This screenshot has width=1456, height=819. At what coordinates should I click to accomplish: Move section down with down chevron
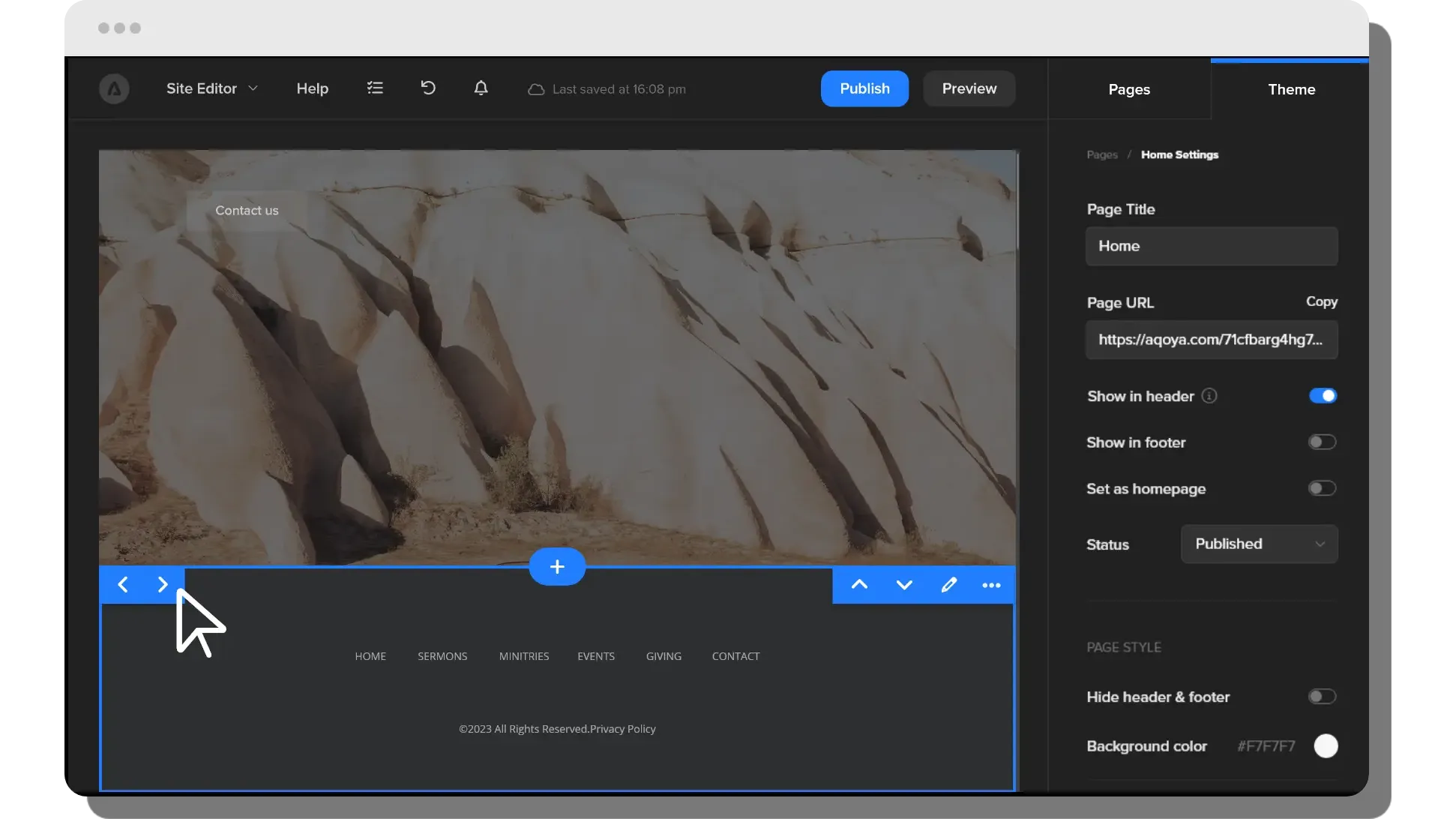[904, 585]
